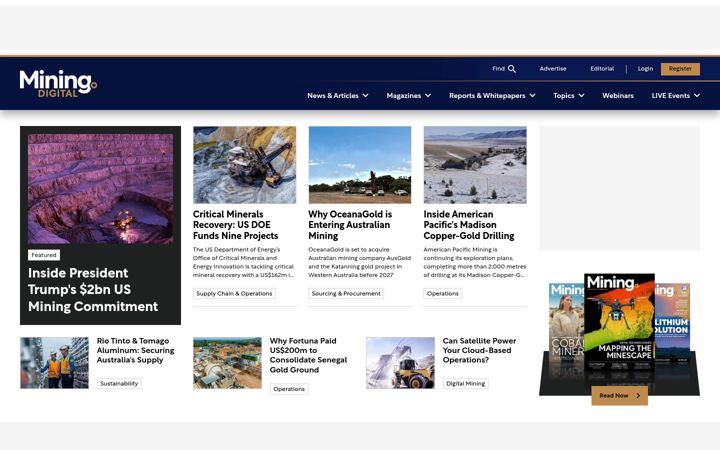The height and width of the screenshot is (450, 720).
Task: Select the Operations tag under Fortuna article
Action: pyautogui.click(x=289, y=389)
